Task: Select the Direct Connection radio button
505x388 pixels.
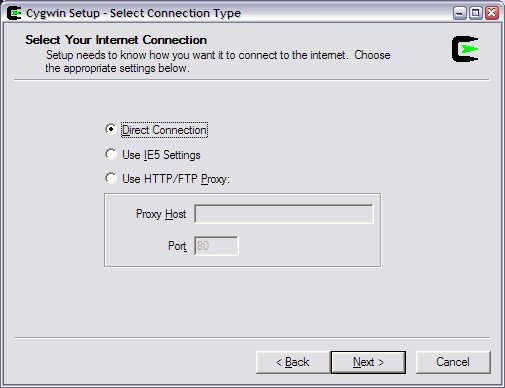Action: (111, 129)
